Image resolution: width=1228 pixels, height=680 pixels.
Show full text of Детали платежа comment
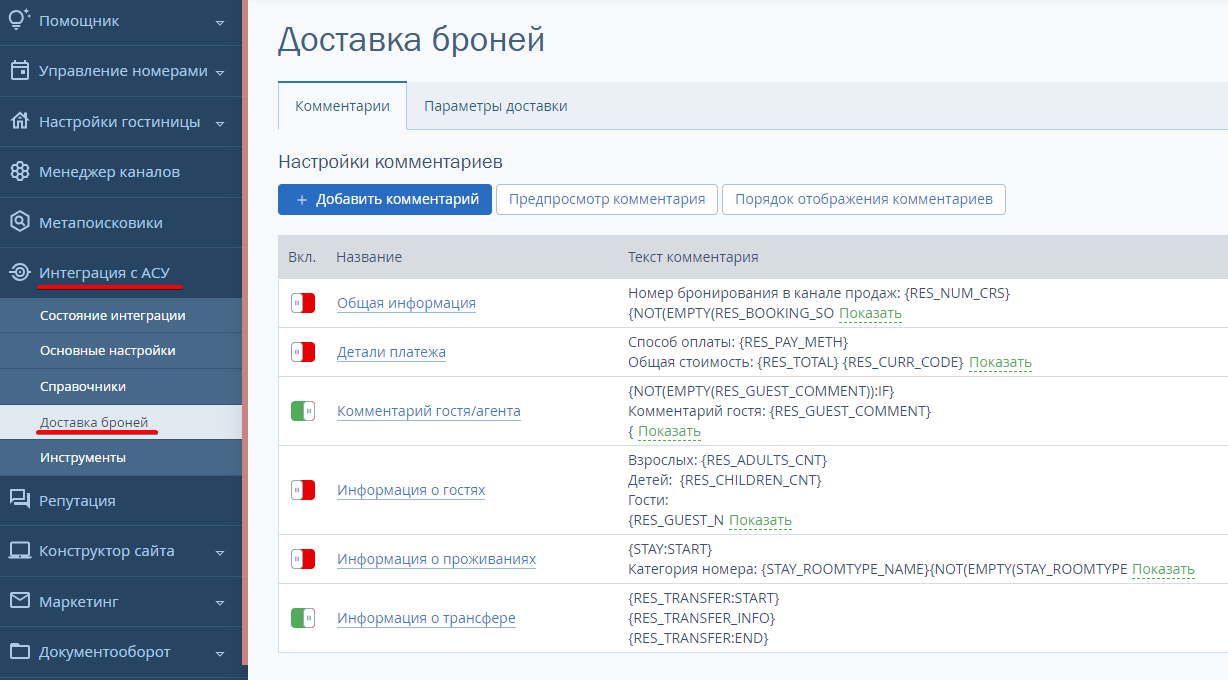(1000, 362)
